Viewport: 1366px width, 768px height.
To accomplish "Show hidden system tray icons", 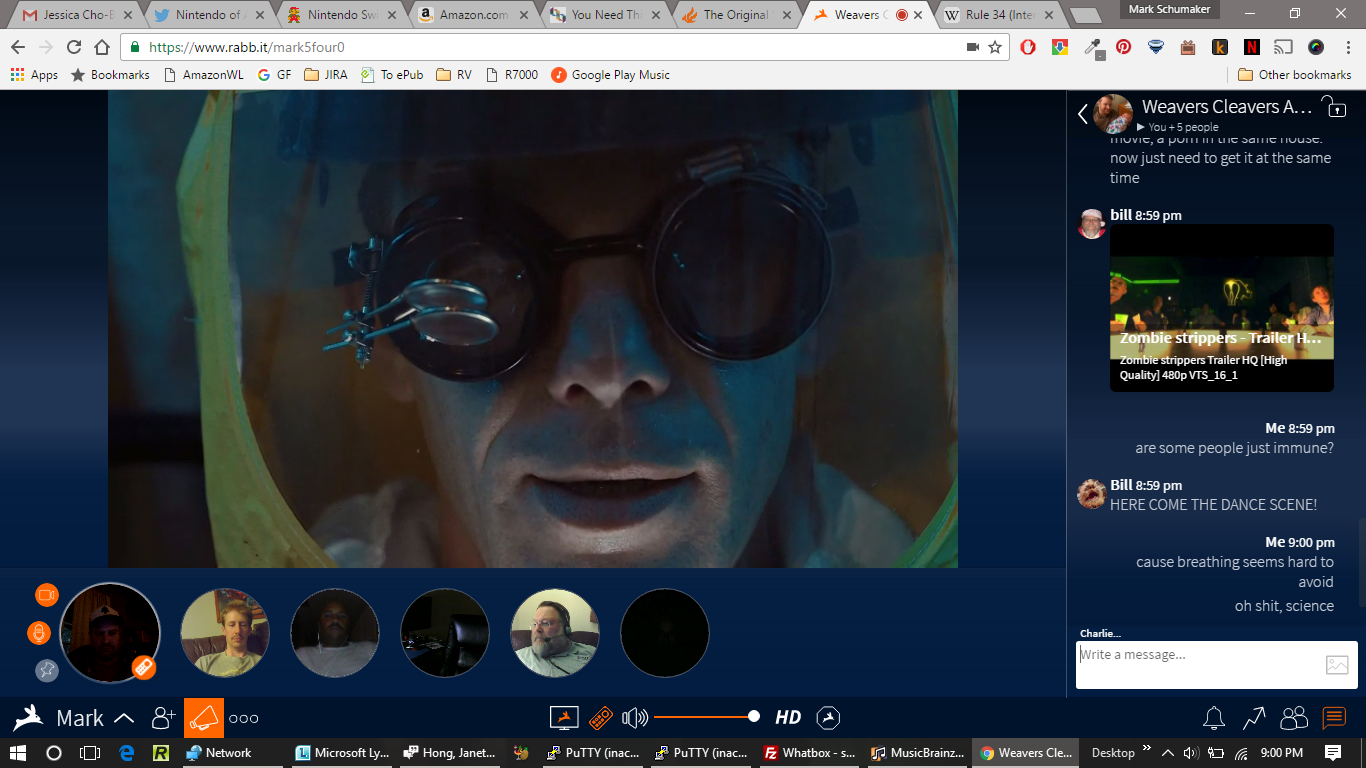I will coord(1166,752).
